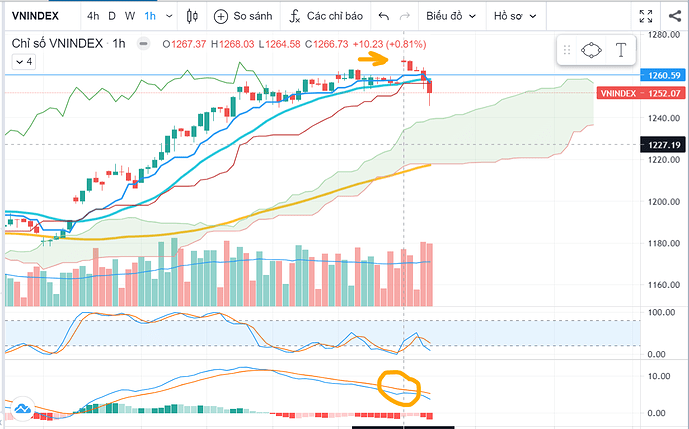Open the candlestick chart style selector
Screen dimensions: 689x429
[192, 16]
